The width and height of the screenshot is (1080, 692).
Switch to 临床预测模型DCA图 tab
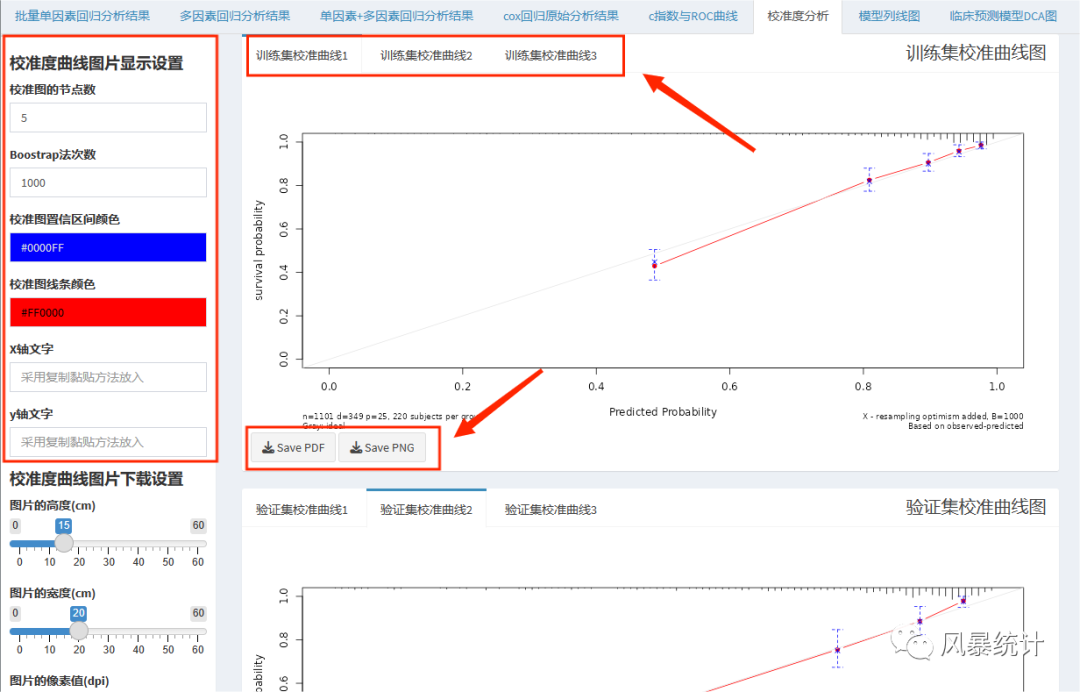(1002, 16)
